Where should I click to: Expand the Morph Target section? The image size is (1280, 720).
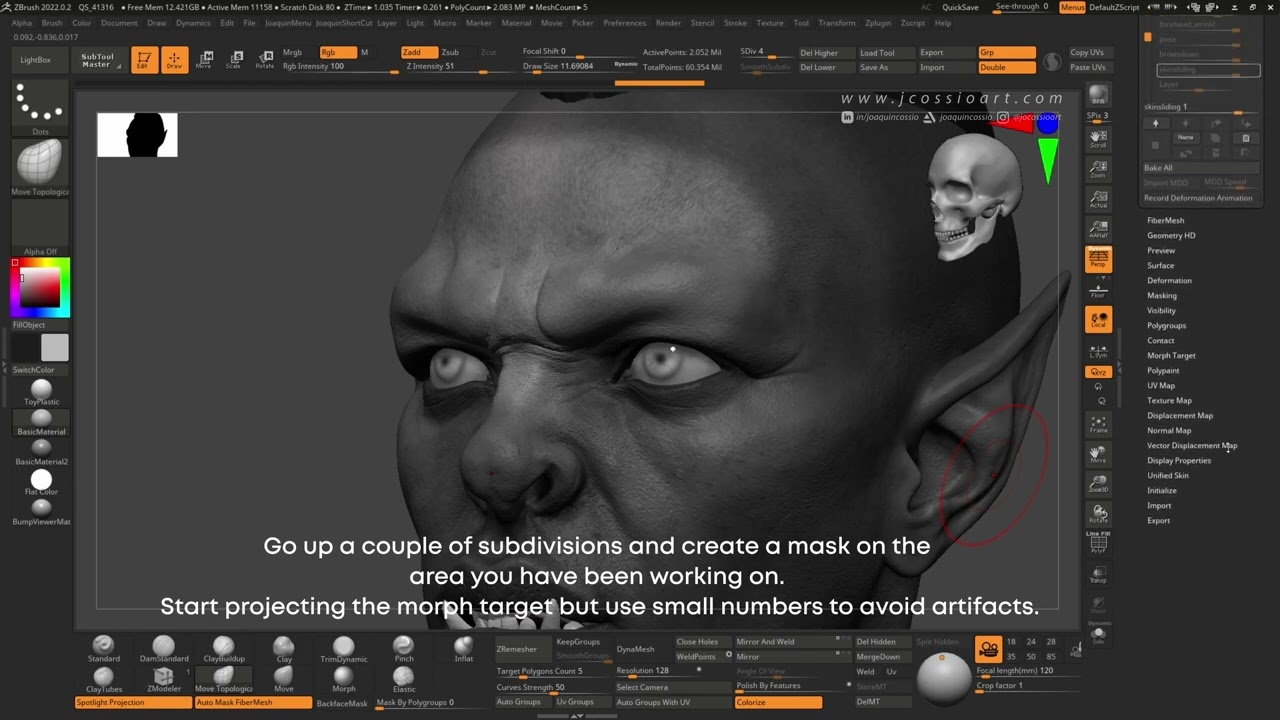[x=1171, y=355]
